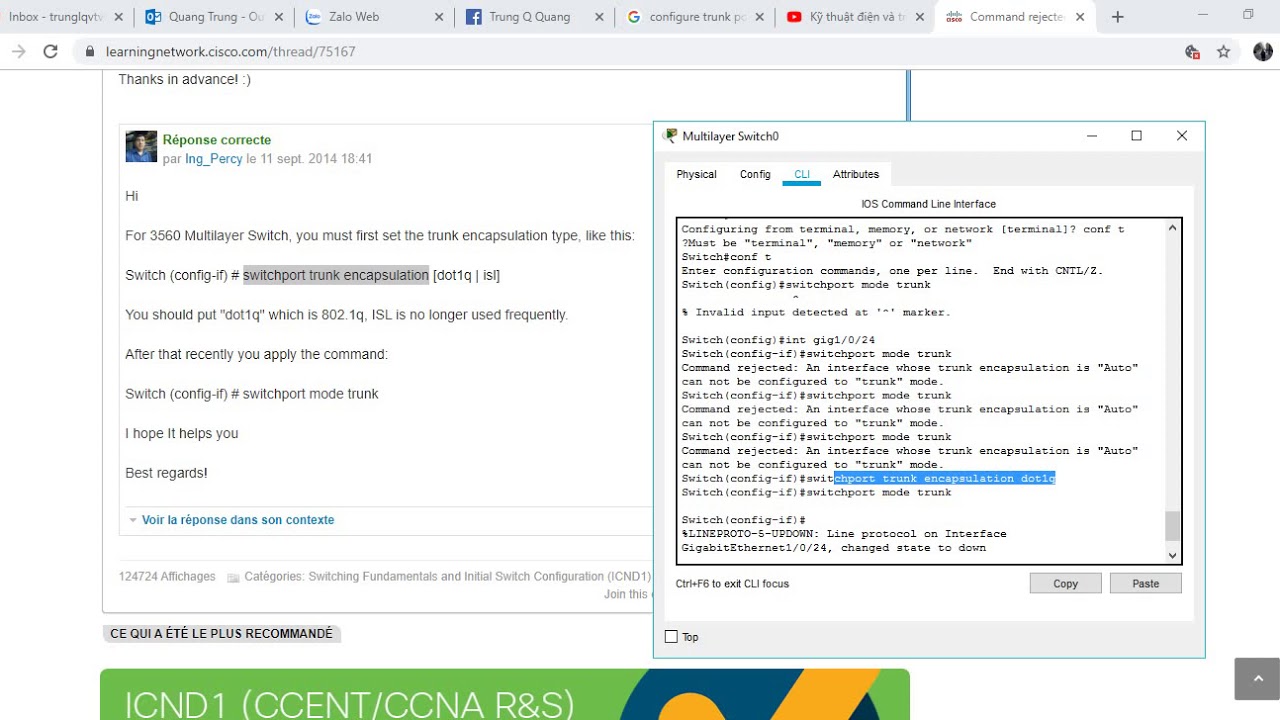
Task: Click the date 11 sept. 2014 18:41
Action: [x=316, y=159]
